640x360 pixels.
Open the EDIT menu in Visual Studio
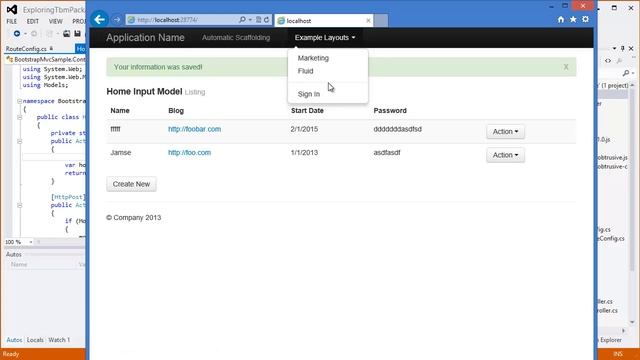(33, 21)
